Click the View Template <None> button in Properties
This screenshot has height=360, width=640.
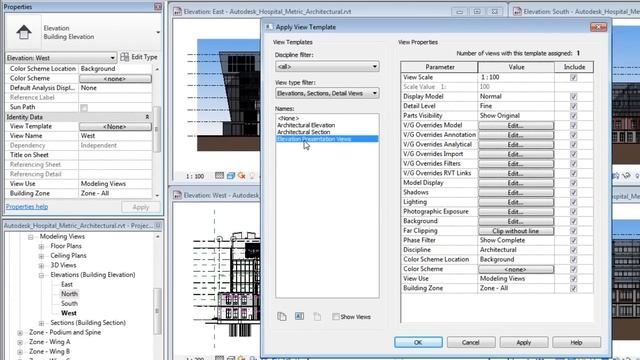[115, 127]
